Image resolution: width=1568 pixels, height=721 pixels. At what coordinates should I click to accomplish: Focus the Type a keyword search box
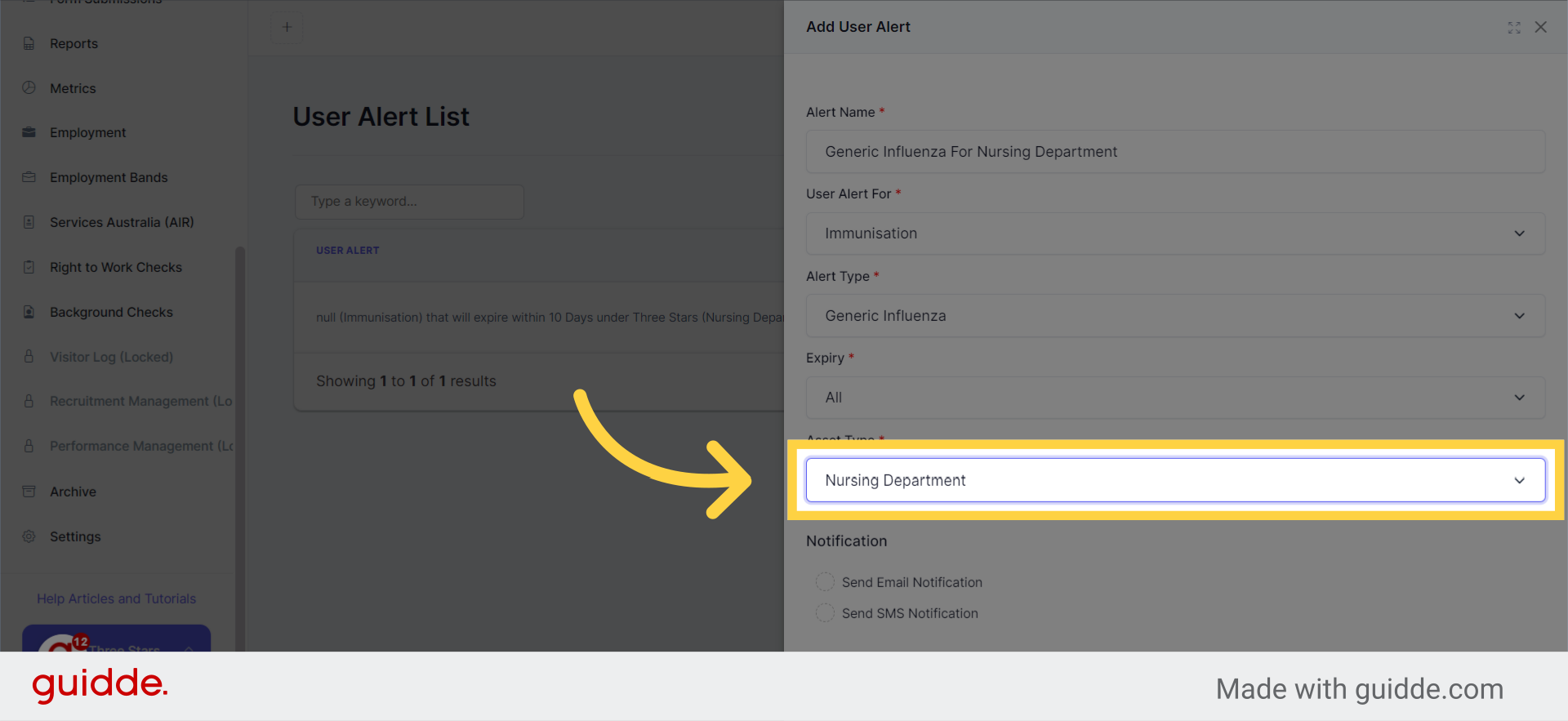409,202
